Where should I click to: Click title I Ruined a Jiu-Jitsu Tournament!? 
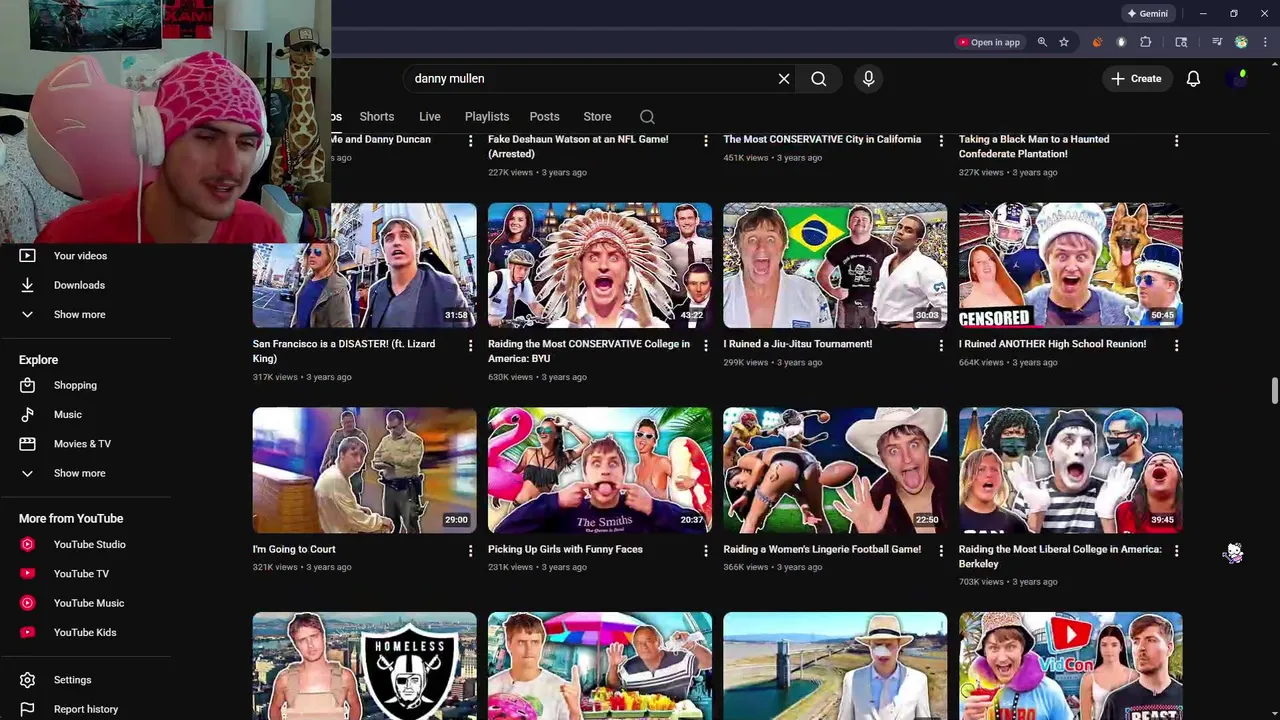click(x=798, y=344)
